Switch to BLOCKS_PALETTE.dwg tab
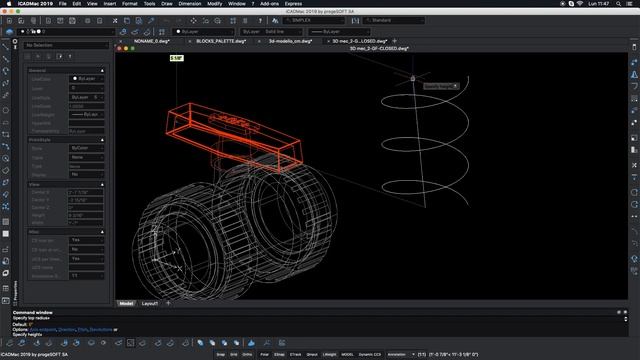 [221, 41]
